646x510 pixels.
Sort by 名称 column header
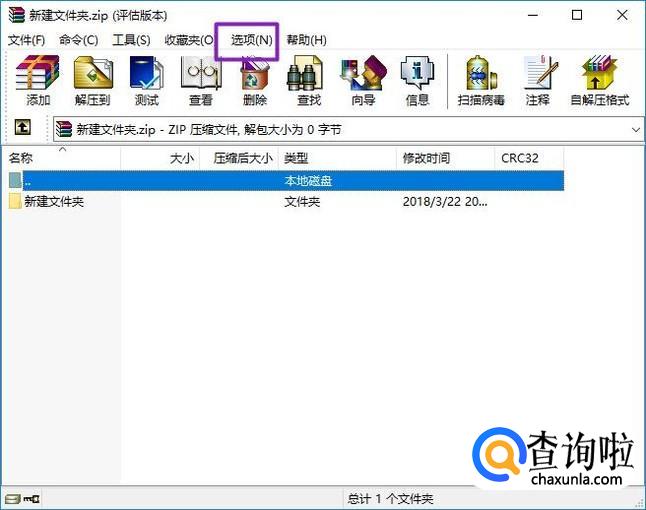pyautogui.click(x=63, y=158)
